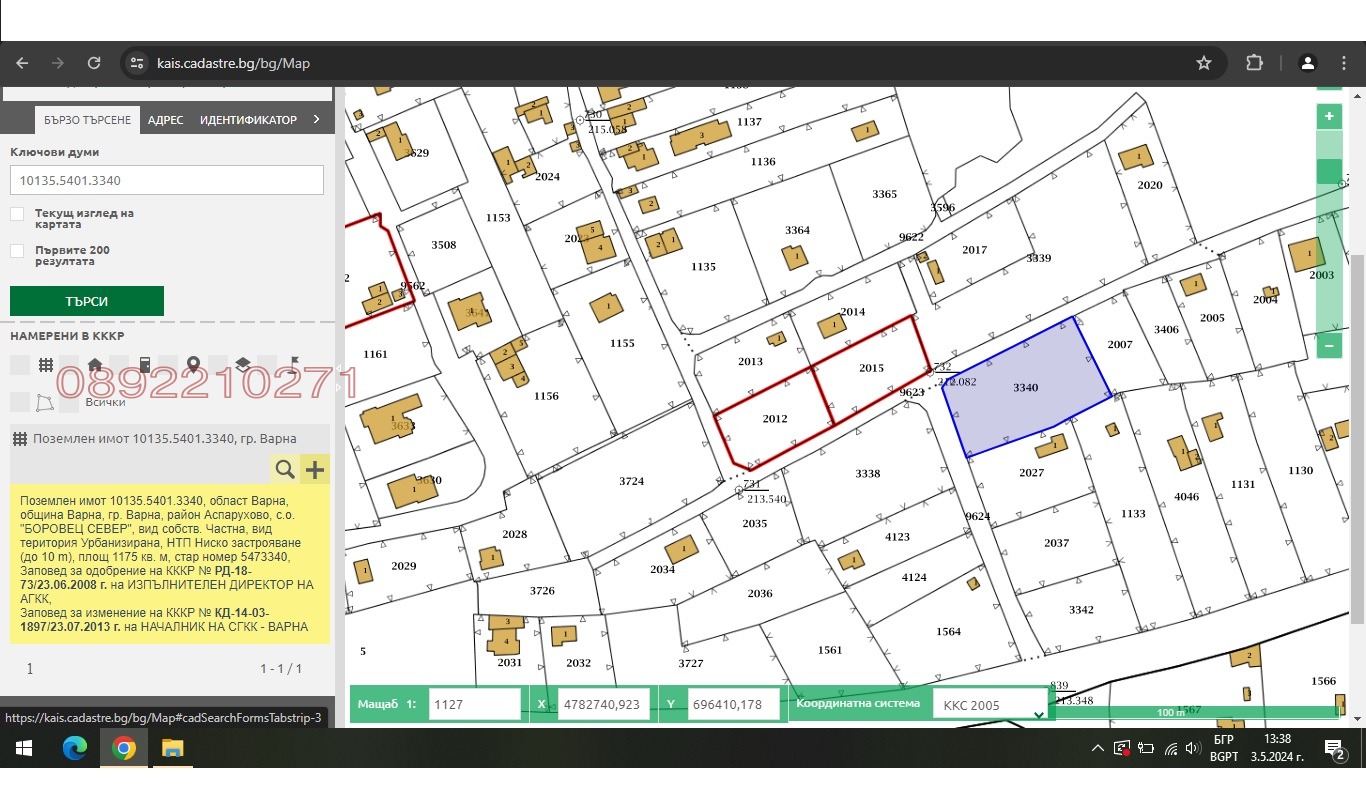Click the magnifier icon to zoom to result
The width and height of the screenshot is (1366, 794).
coord(285,469)
